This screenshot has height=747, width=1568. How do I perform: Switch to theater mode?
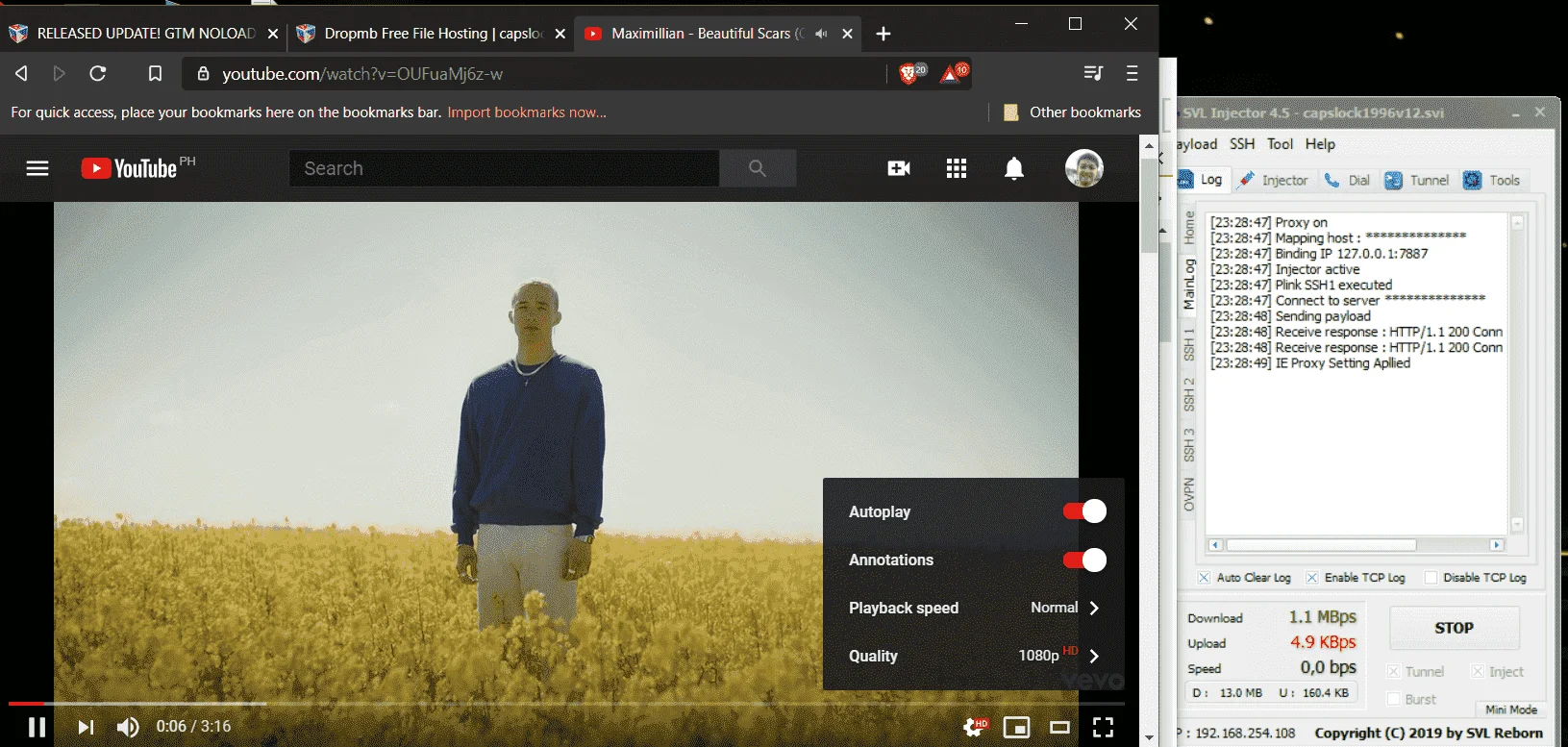point(1059,727)
